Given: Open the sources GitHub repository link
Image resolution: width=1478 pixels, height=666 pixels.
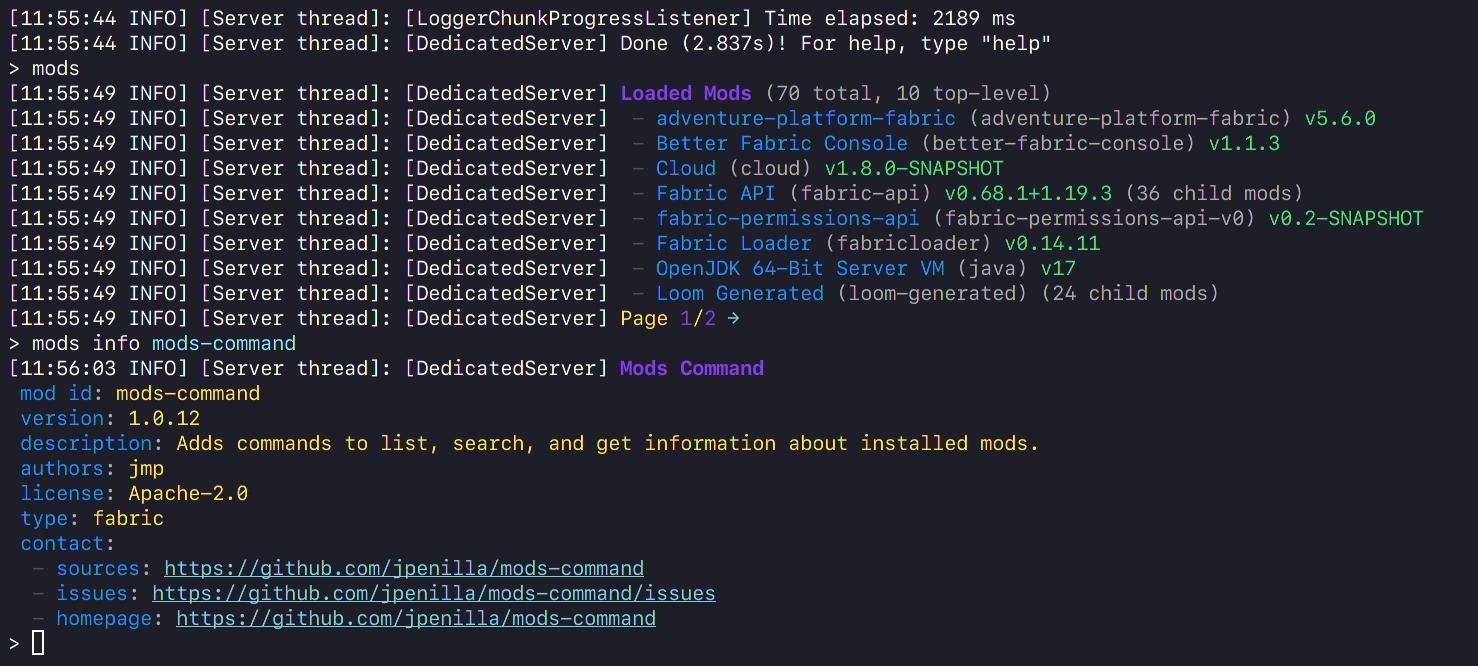Looking at the screenshot, I should coord(403,569).
